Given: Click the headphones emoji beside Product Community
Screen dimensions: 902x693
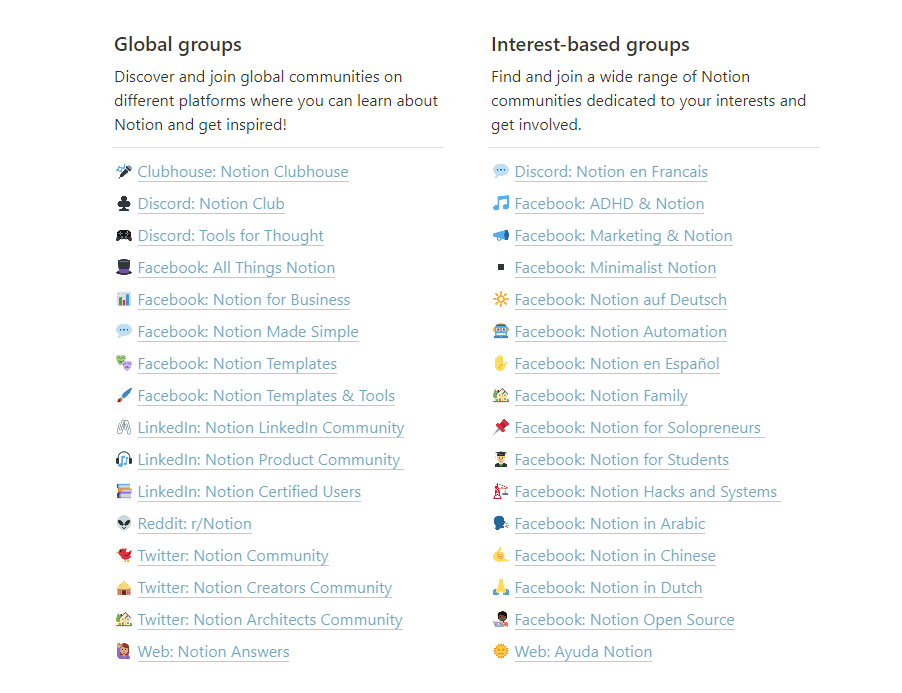Looking at the screenshot, I should pos(124,460).
